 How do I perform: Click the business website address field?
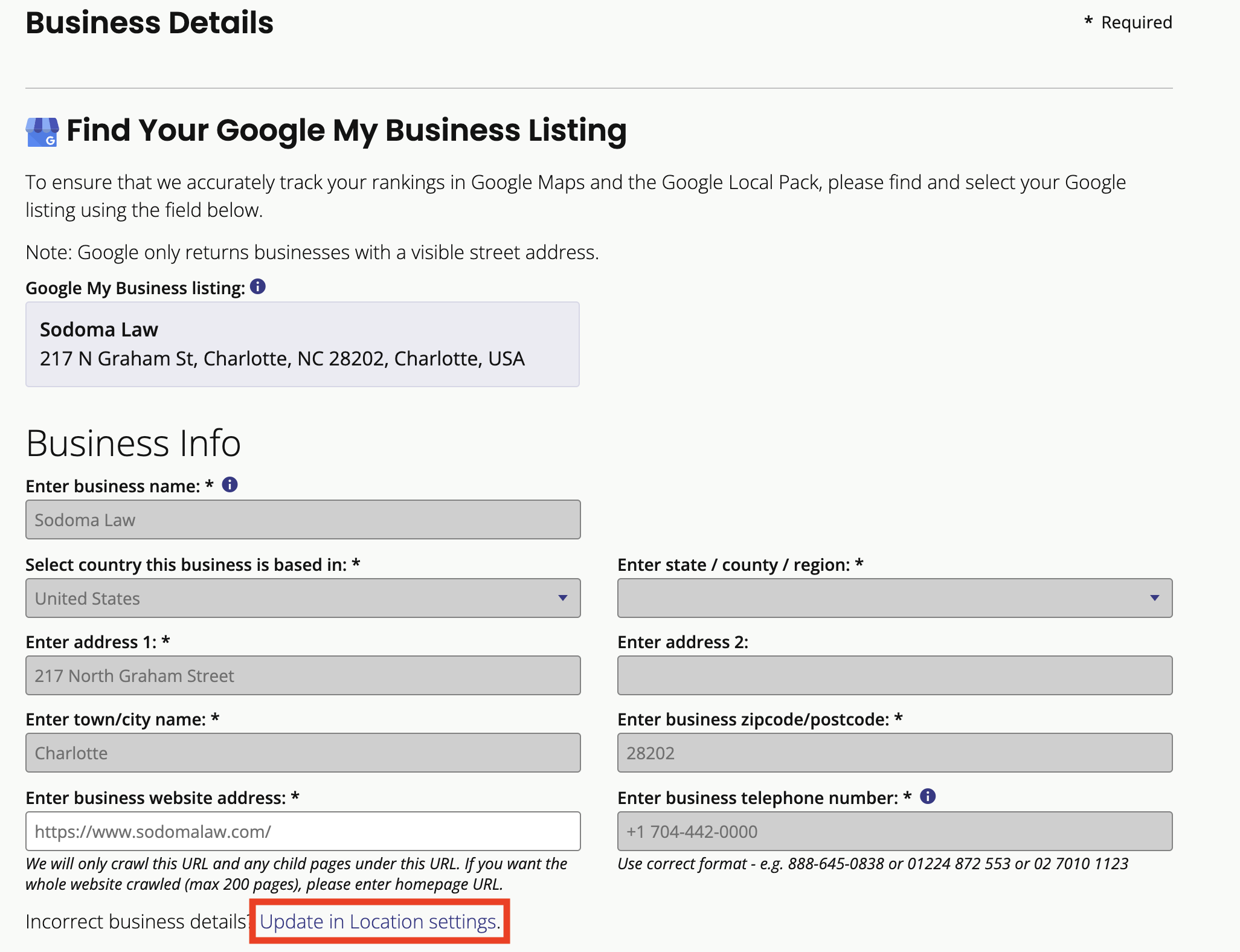[x=302, y=831]
